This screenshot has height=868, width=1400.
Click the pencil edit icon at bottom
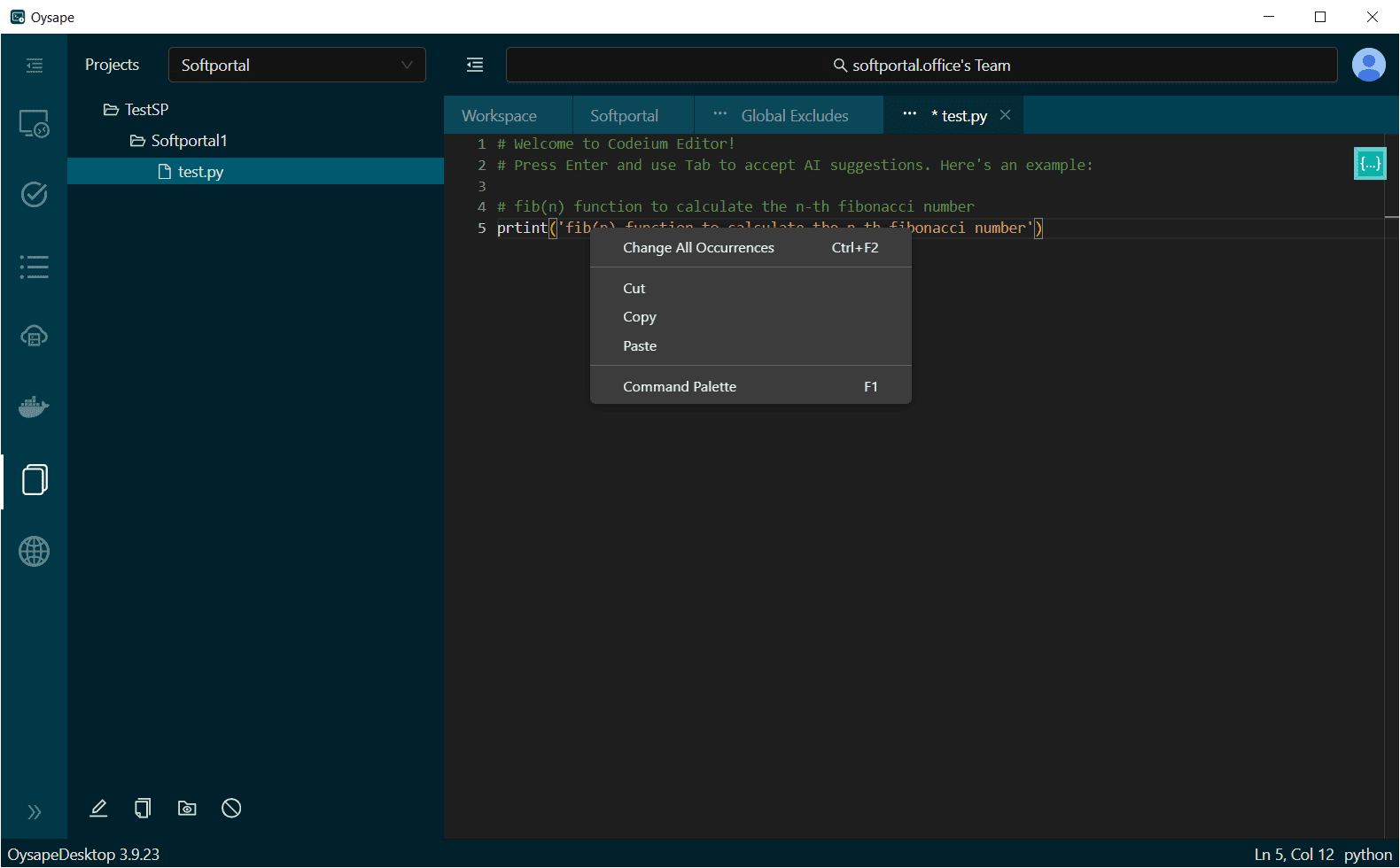(98, 808)
